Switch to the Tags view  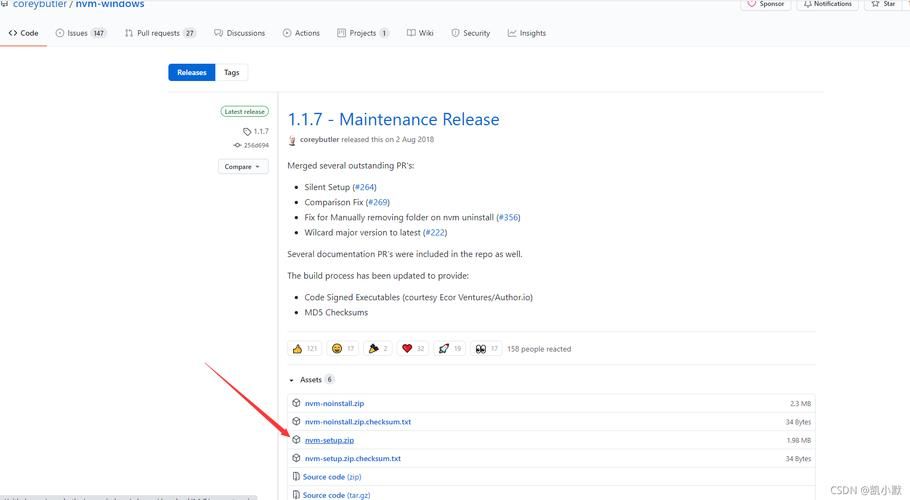click(232, 73)
